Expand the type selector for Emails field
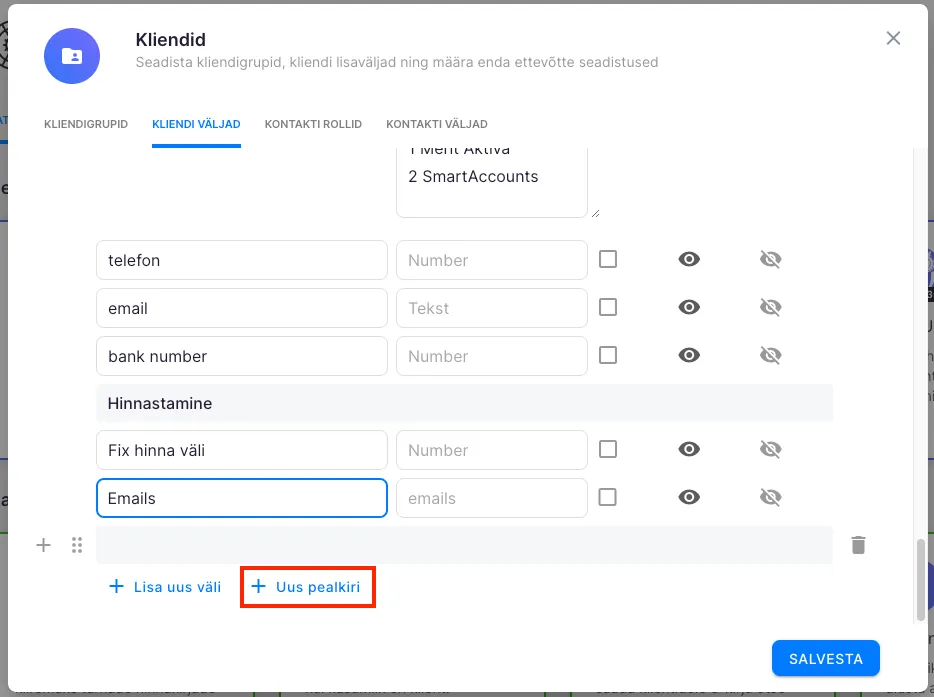This screenshot has height=697, width=934. 491,498
